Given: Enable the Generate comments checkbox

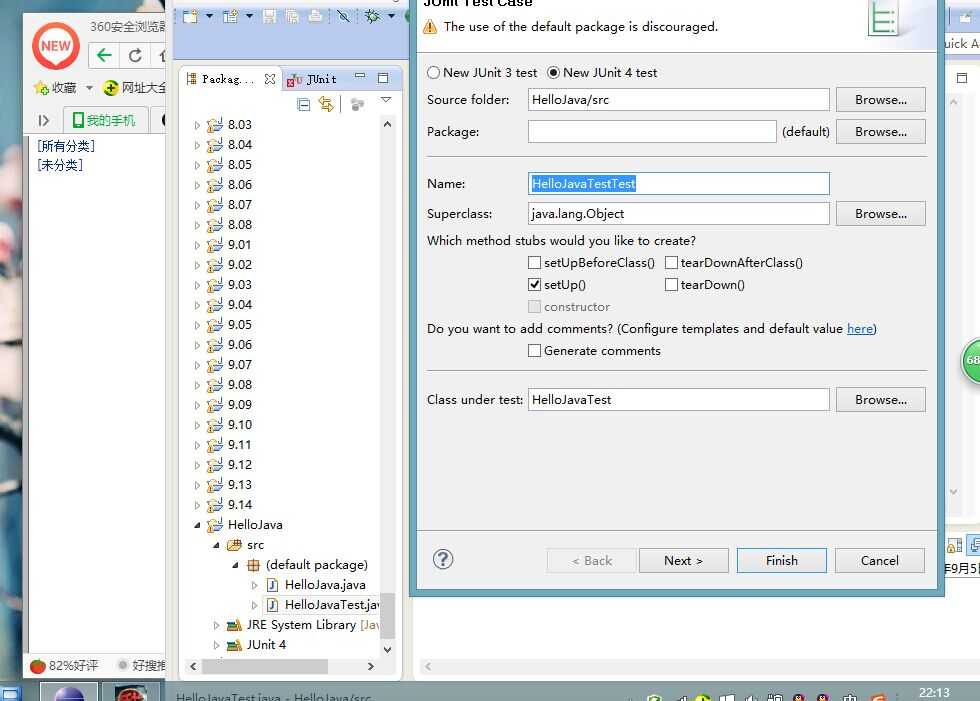Looking at the screenshot, I should (x=534, y=350).
